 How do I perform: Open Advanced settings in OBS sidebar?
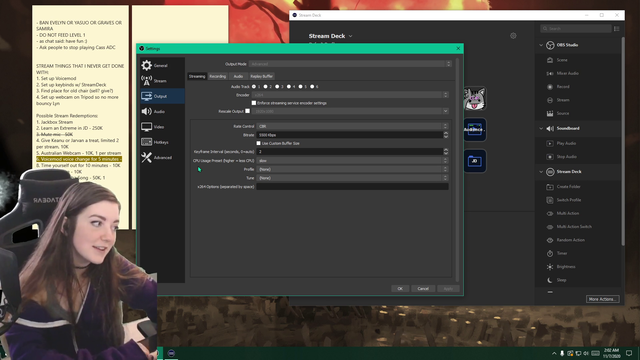[x=162, y=158]
